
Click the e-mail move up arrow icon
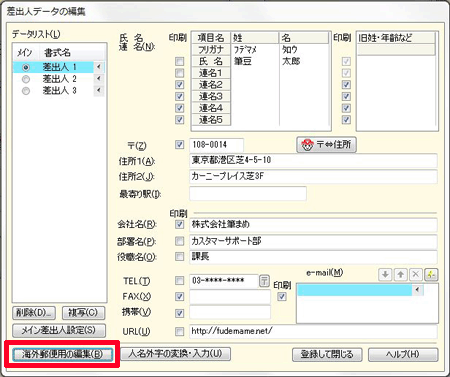pos(401,275)
